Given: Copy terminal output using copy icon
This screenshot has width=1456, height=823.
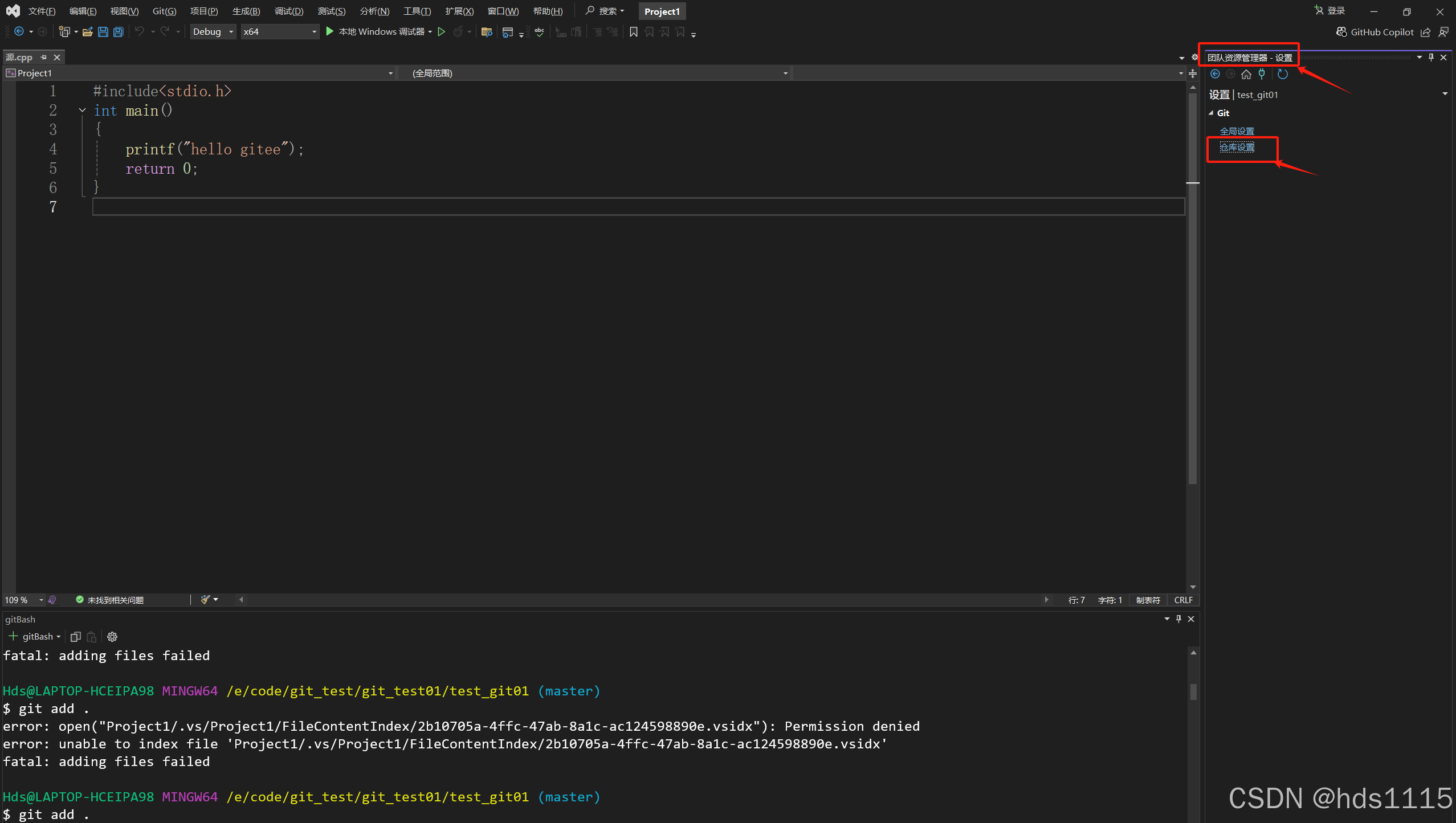Looking at the screenshot, I should 76,636.
